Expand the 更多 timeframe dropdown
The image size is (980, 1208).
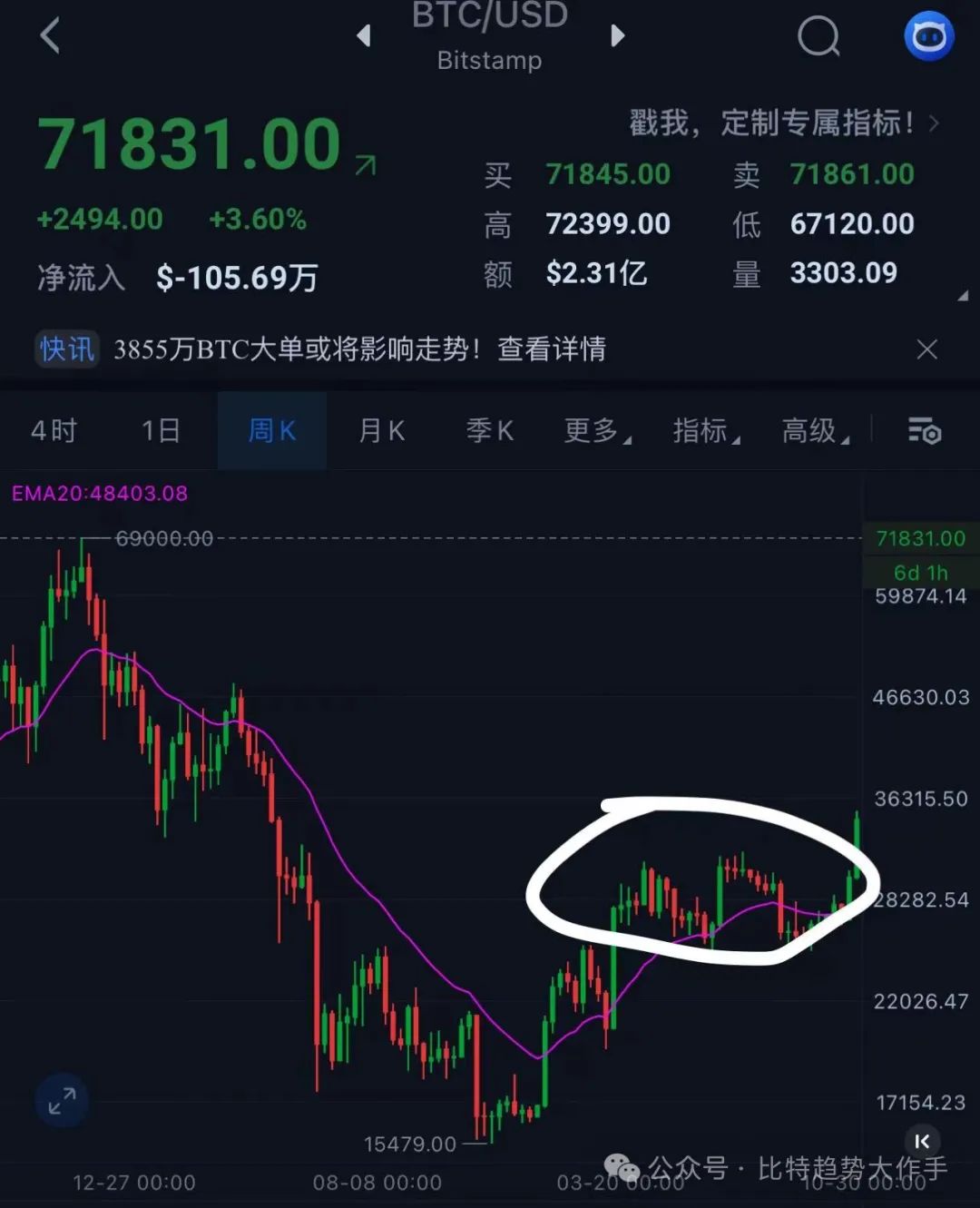coord(597,430)
